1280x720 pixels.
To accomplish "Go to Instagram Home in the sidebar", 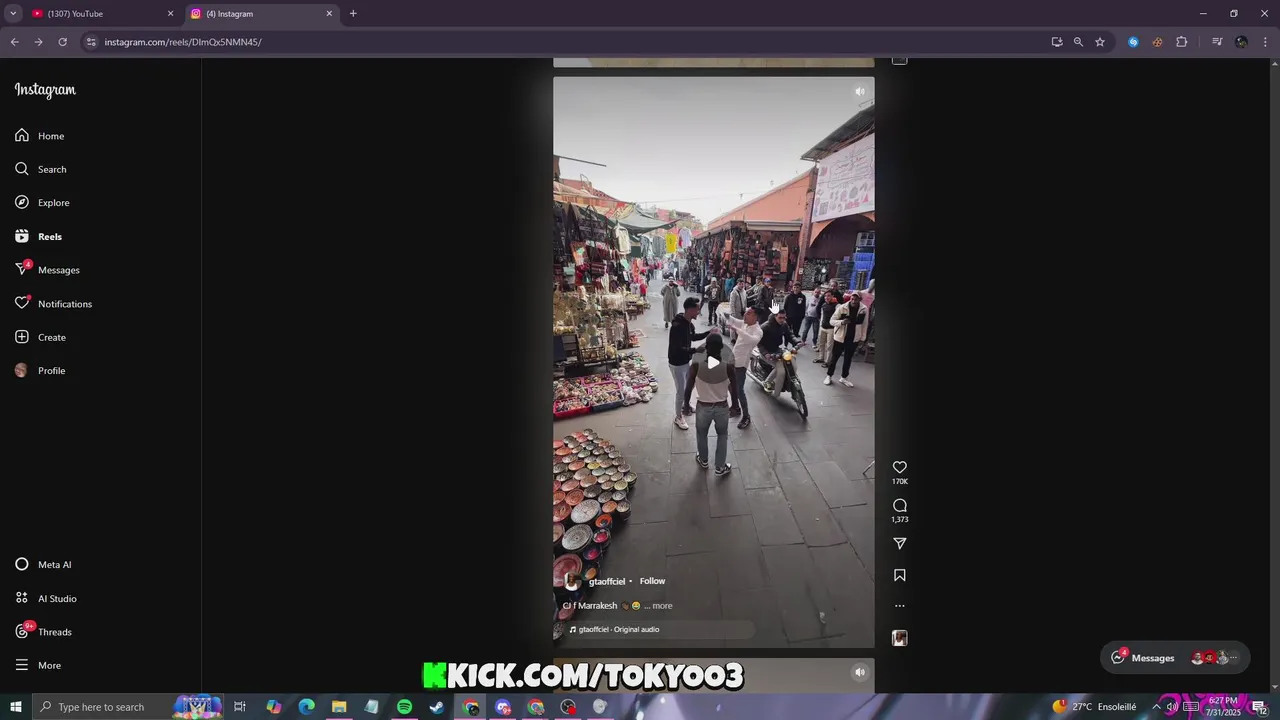I will coord(40,135).
